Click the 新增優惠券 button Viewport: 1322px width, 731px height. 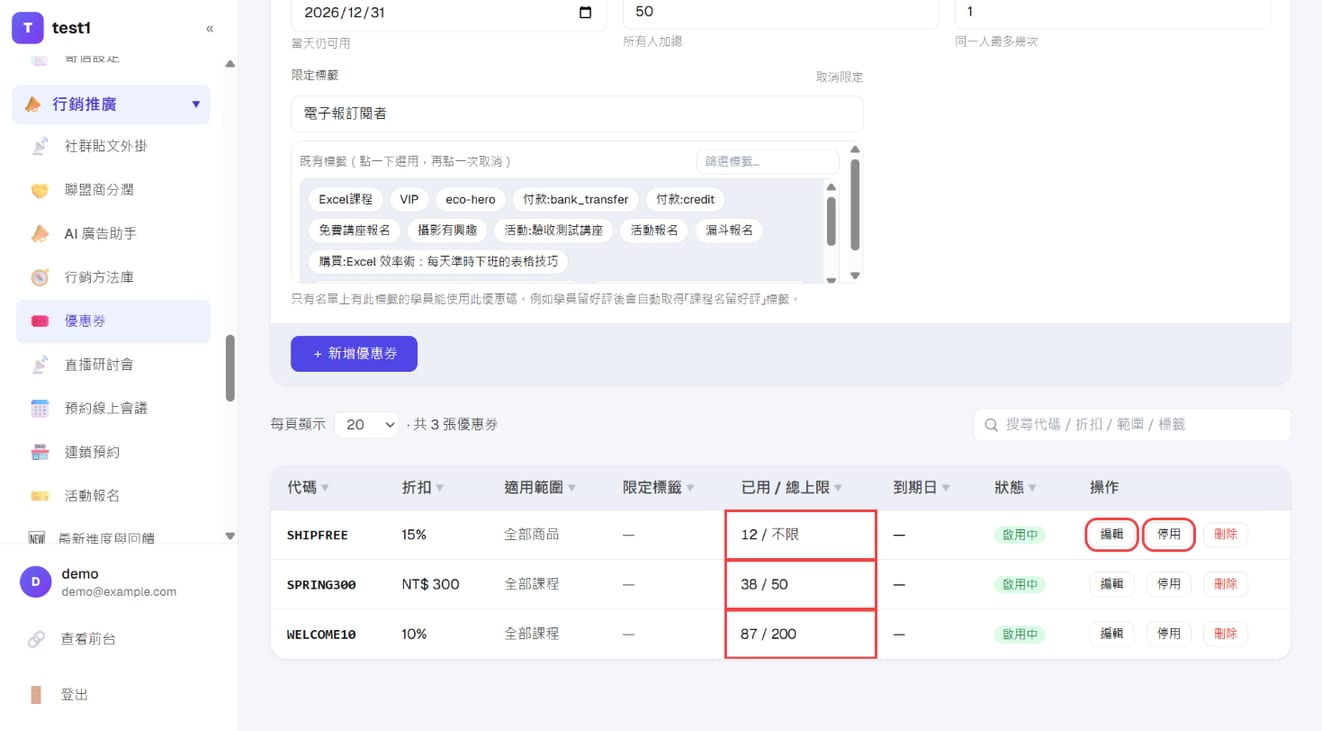click(x=354, y=354)
